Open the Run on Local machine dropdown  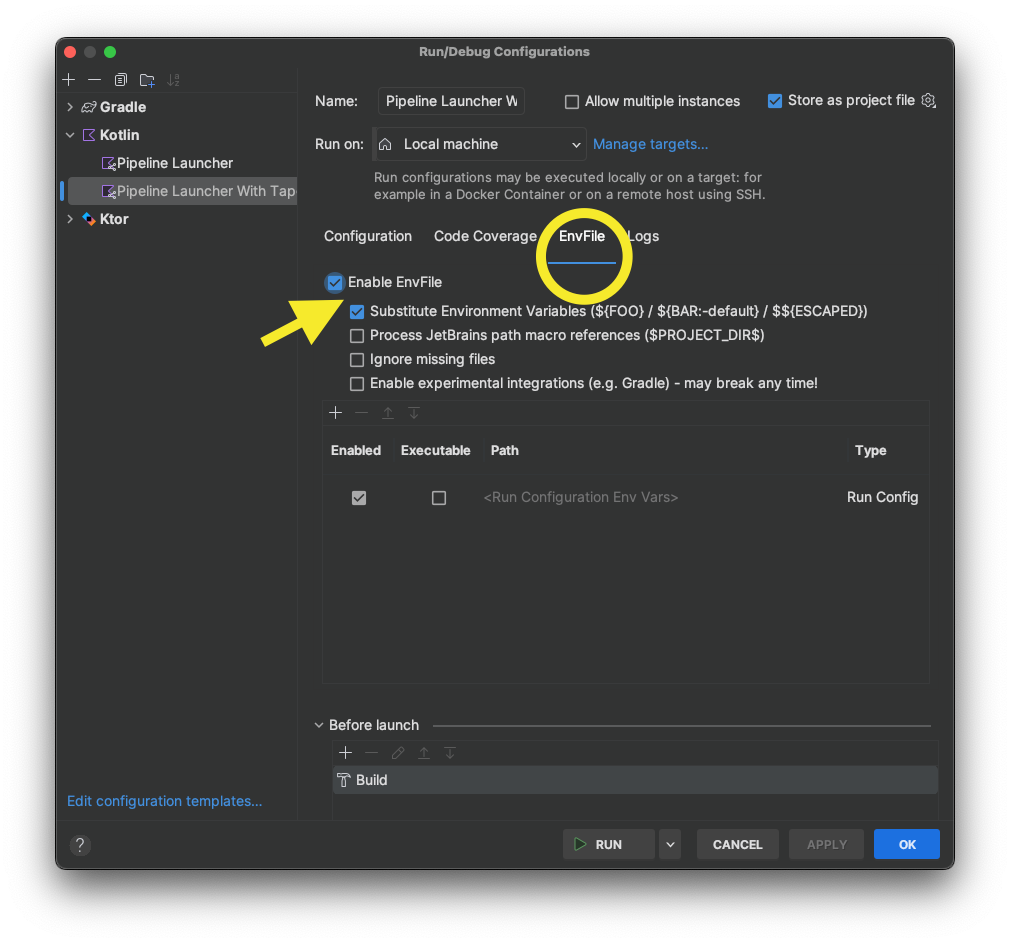point(480,144)
